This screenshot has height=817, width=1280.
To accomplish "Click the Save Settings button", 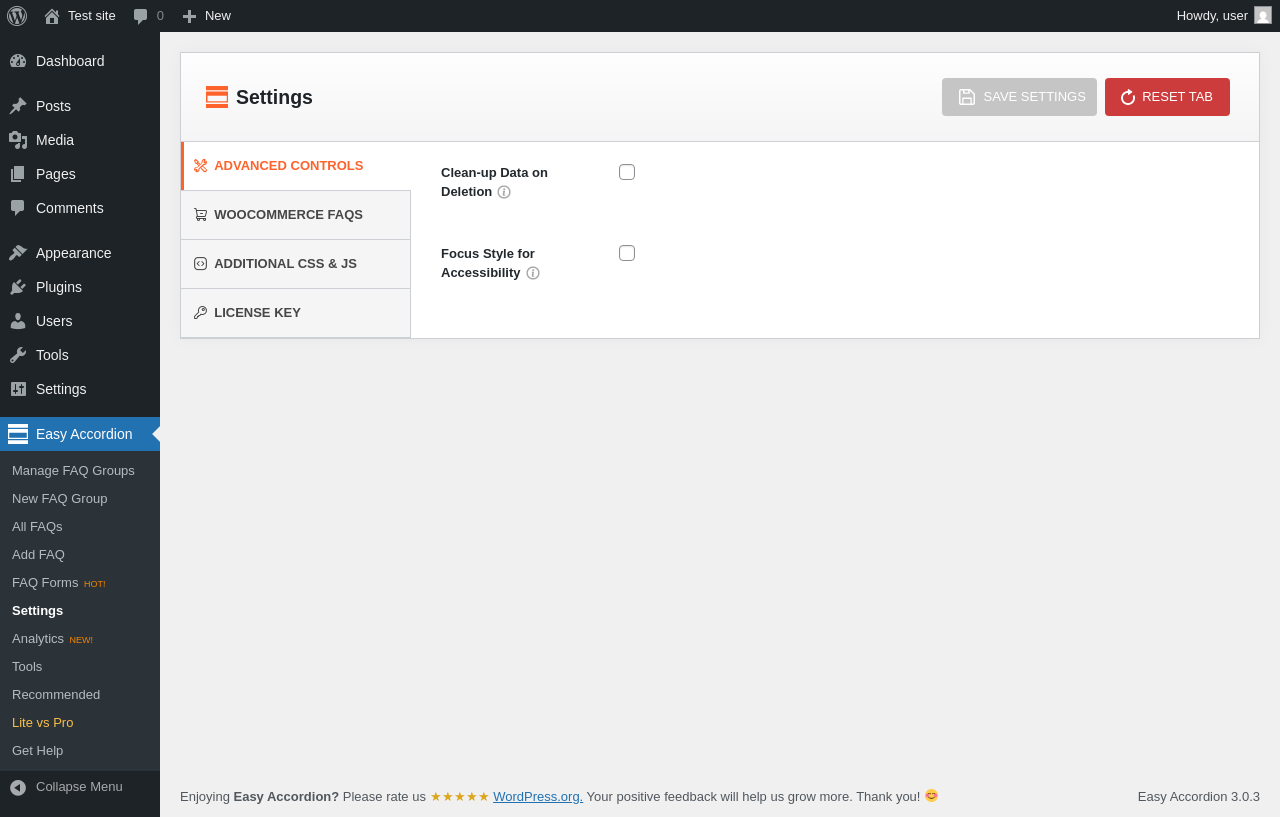I will 1019,97.
